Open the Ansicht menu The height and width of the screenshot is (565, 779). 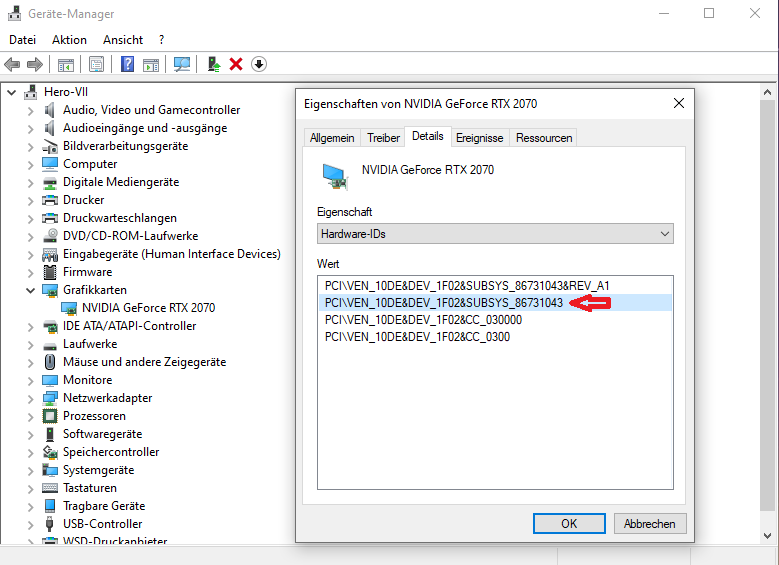point(123,40)
